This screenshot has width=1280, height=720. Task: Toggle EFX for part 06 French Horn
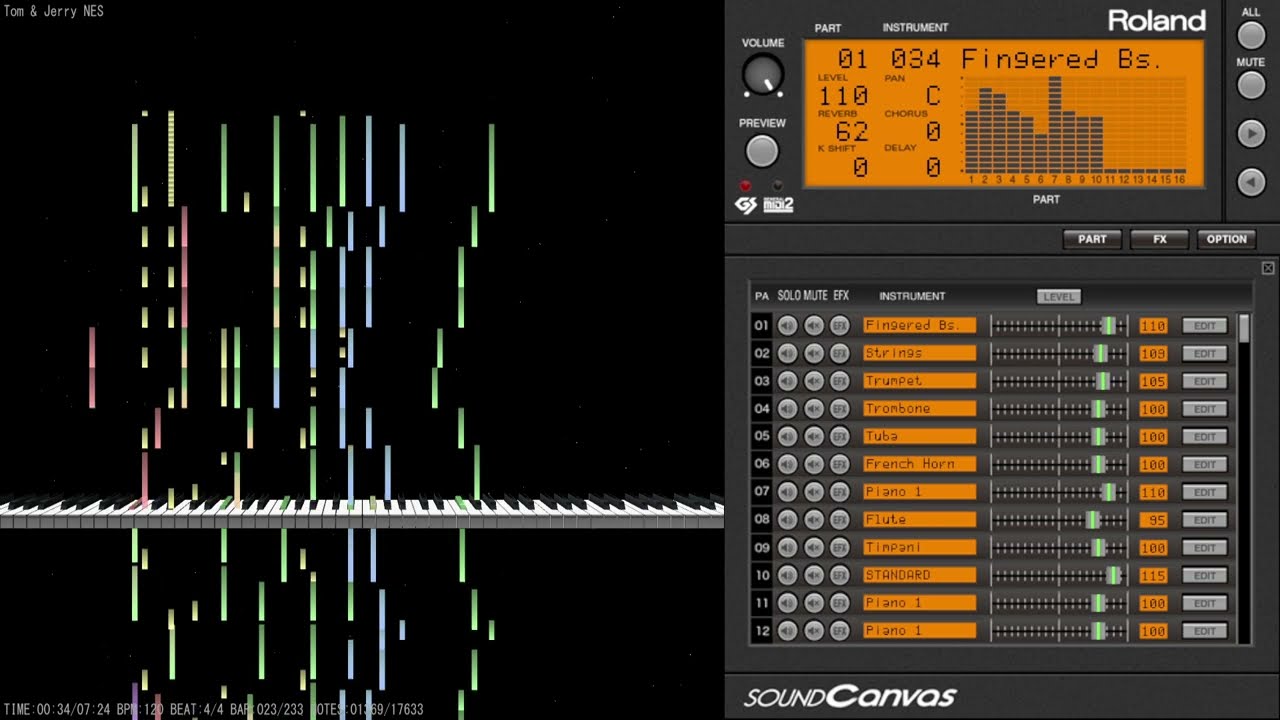(x=840, y=464)
